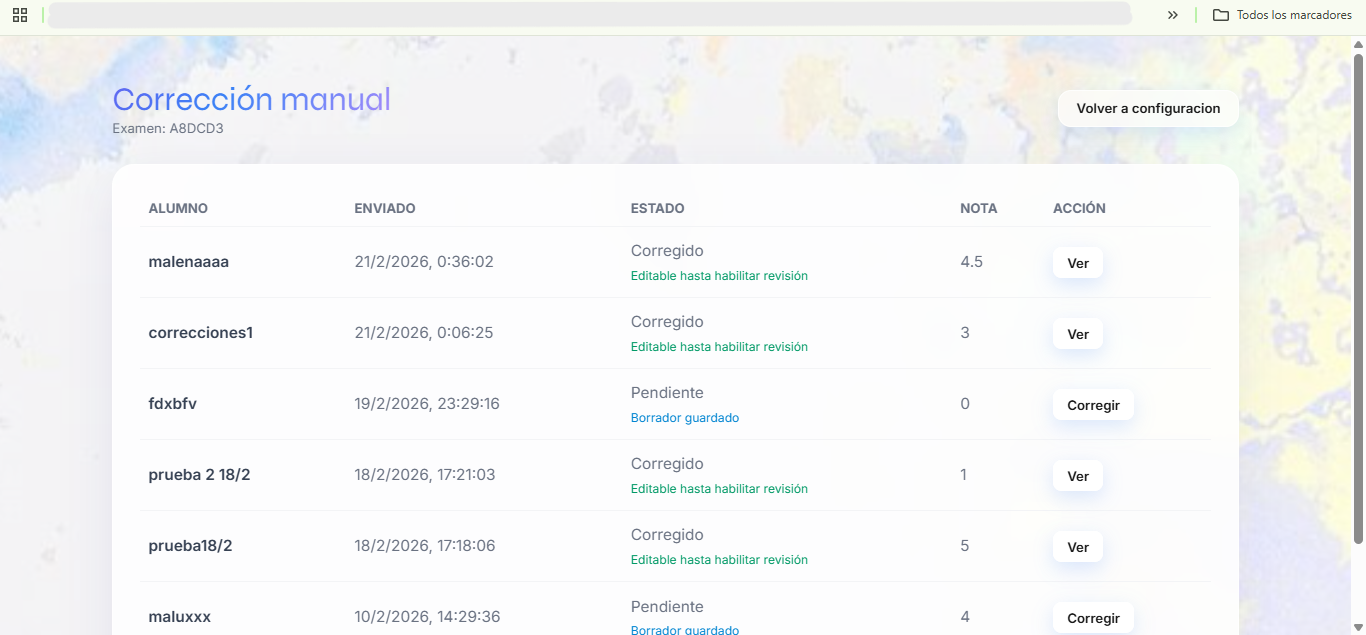
Task: Click date 21/2/2026, 0:36:02
Action: 424,262
